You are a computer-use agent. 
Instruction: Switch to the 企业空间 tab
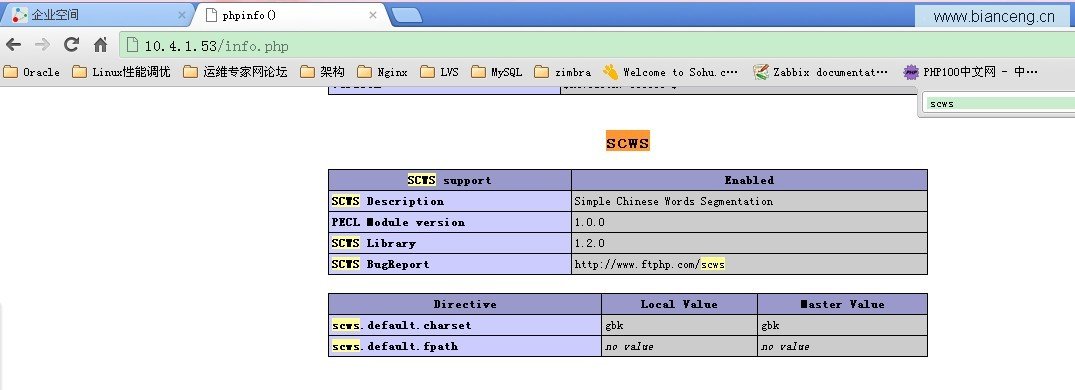tap(96, 15)
